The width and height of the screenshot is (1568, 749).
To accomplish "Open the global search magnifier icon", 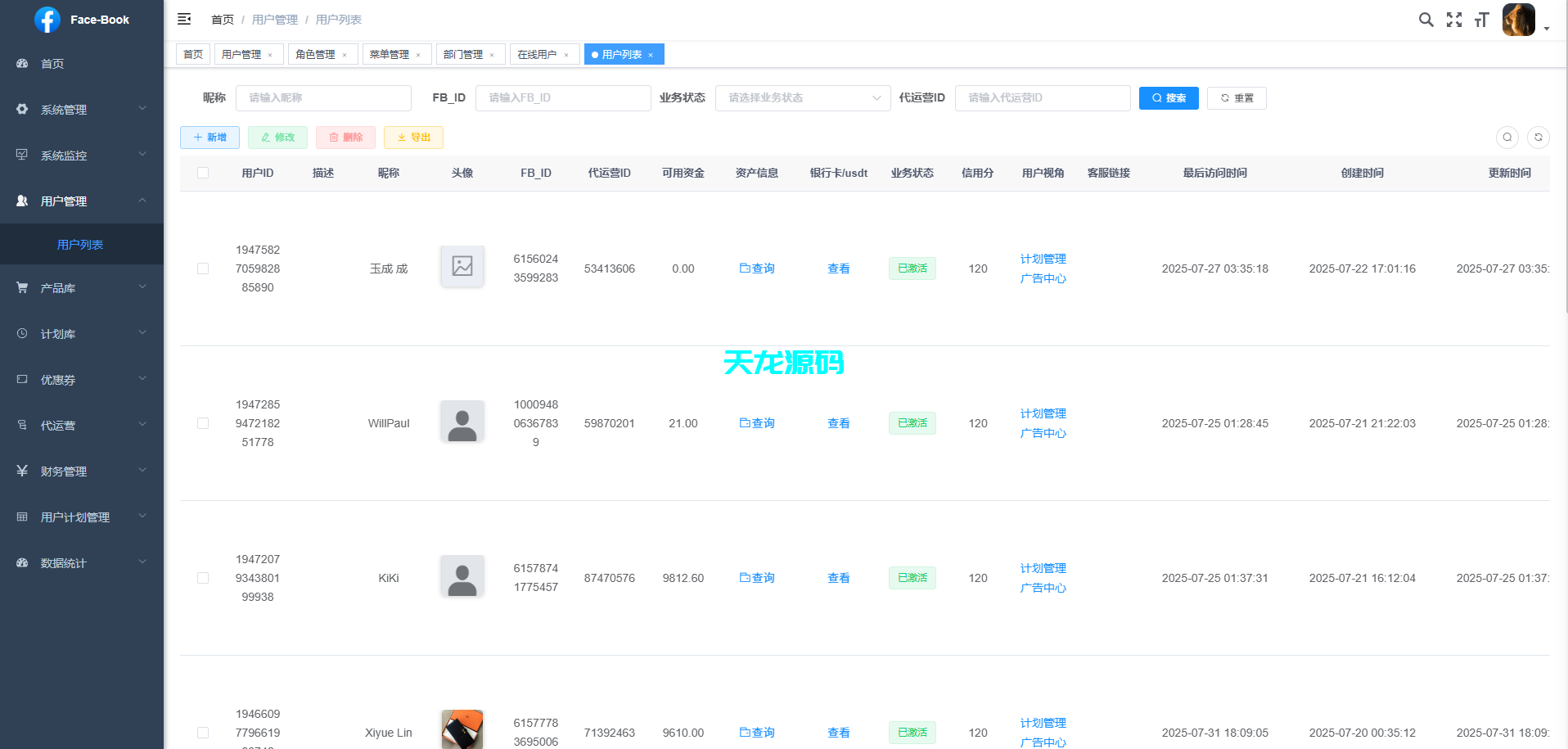I will (x=1426, y=19).
